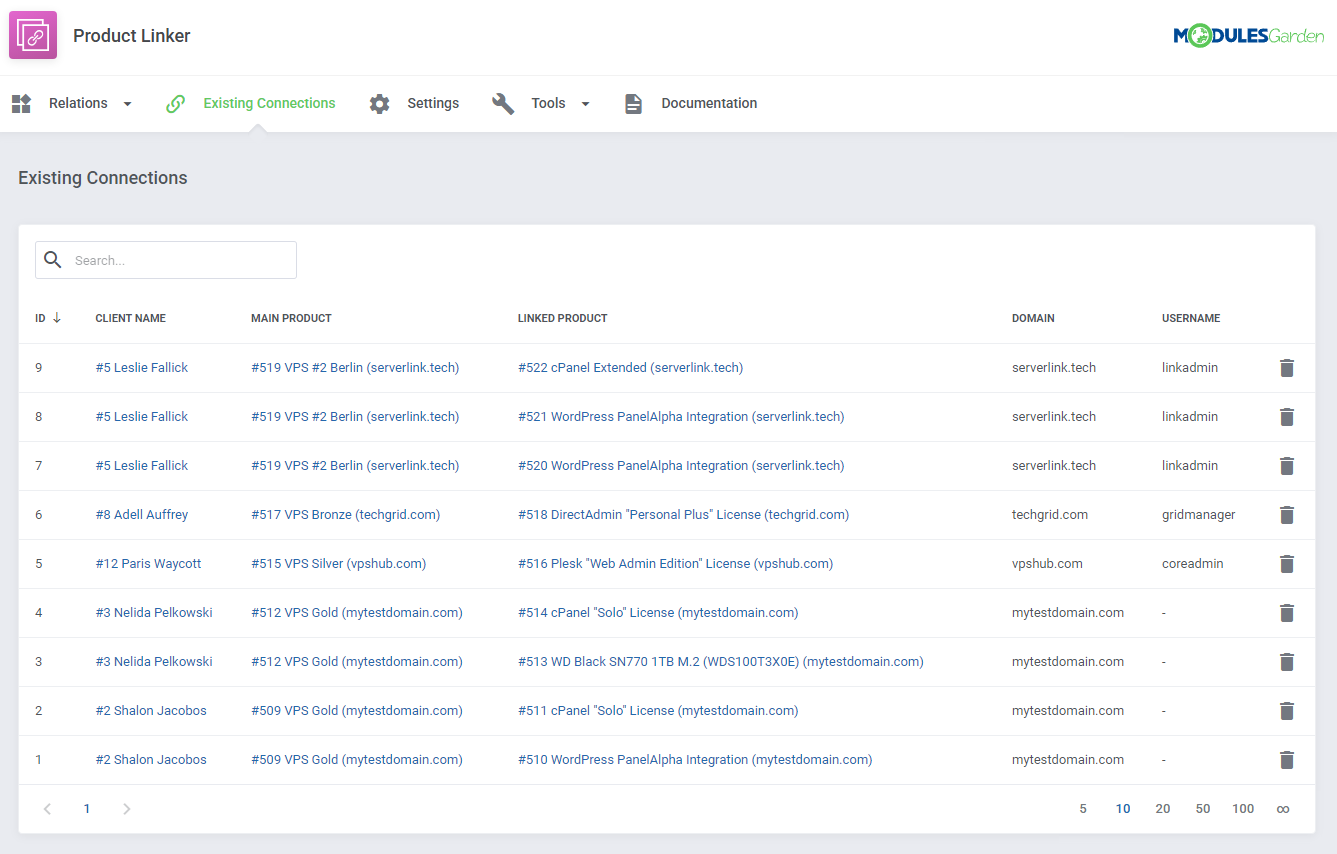Delete connection ID 6 with trash icon

1287,515
